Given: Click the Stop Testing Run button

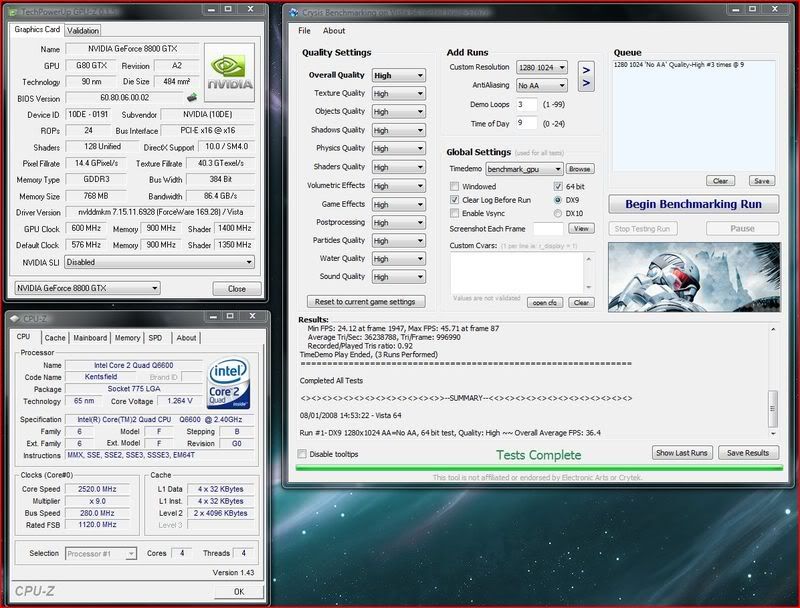Looking at the screenshot, I should [x=643, y=229].
